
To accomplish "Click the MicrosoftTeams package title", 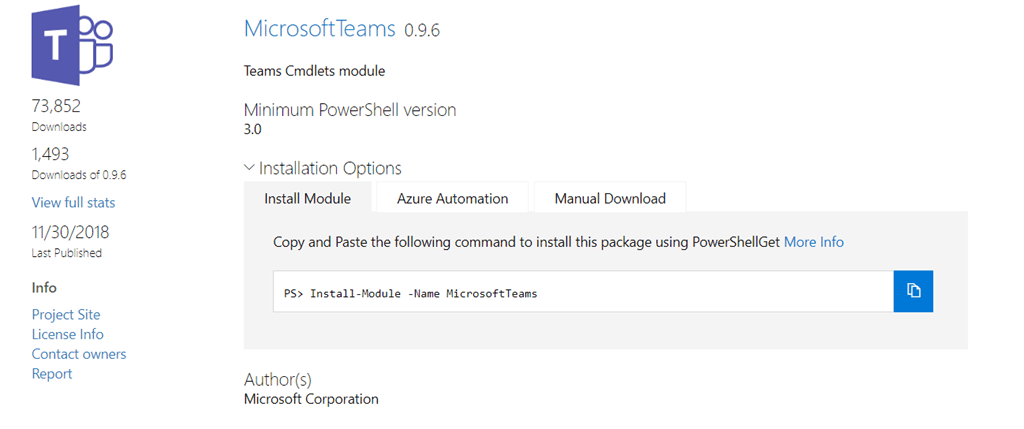I will coord(320,28).
